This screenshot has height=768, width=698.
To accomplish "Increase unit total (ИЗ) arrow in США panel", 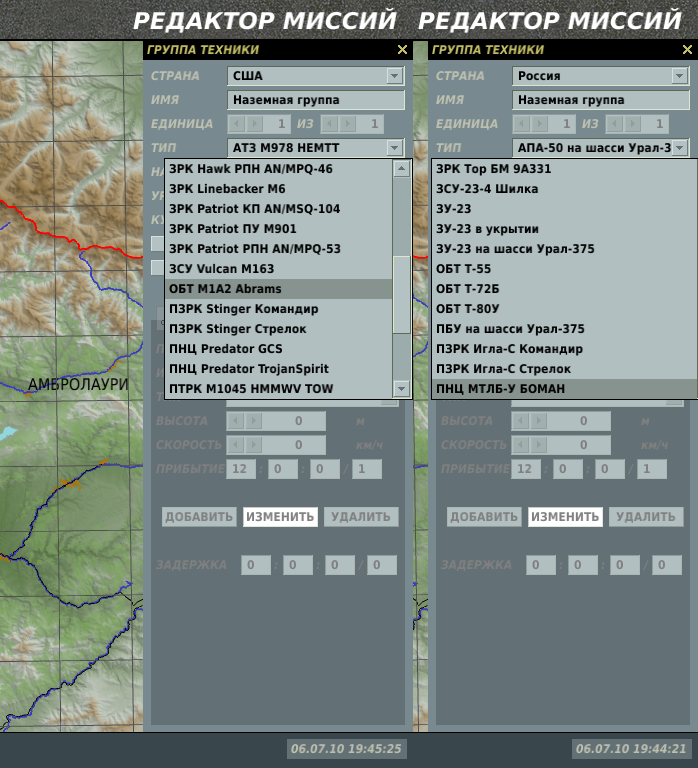I will [347, 124].
